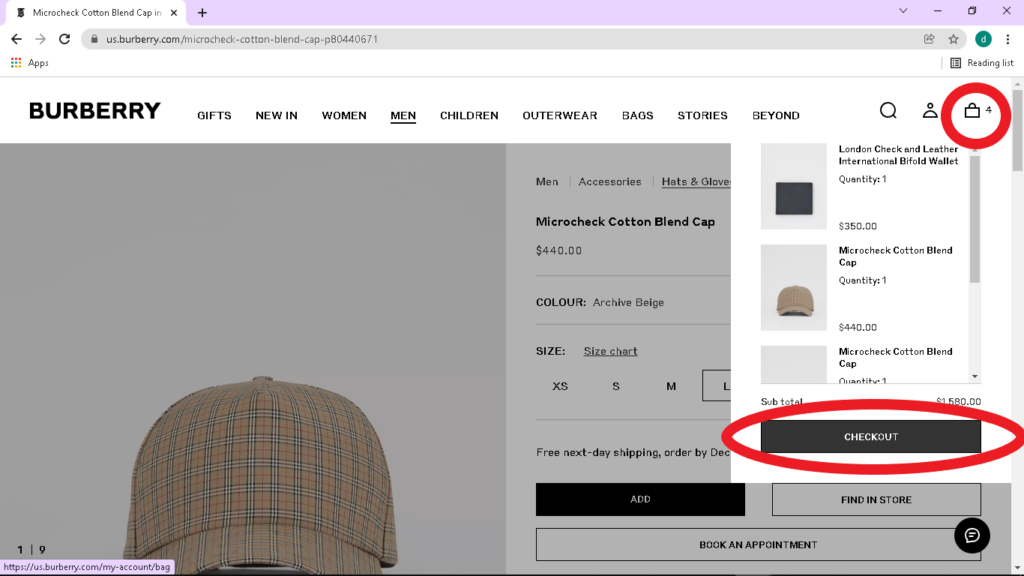Click the Burberry logo

(x=95, y=111)
